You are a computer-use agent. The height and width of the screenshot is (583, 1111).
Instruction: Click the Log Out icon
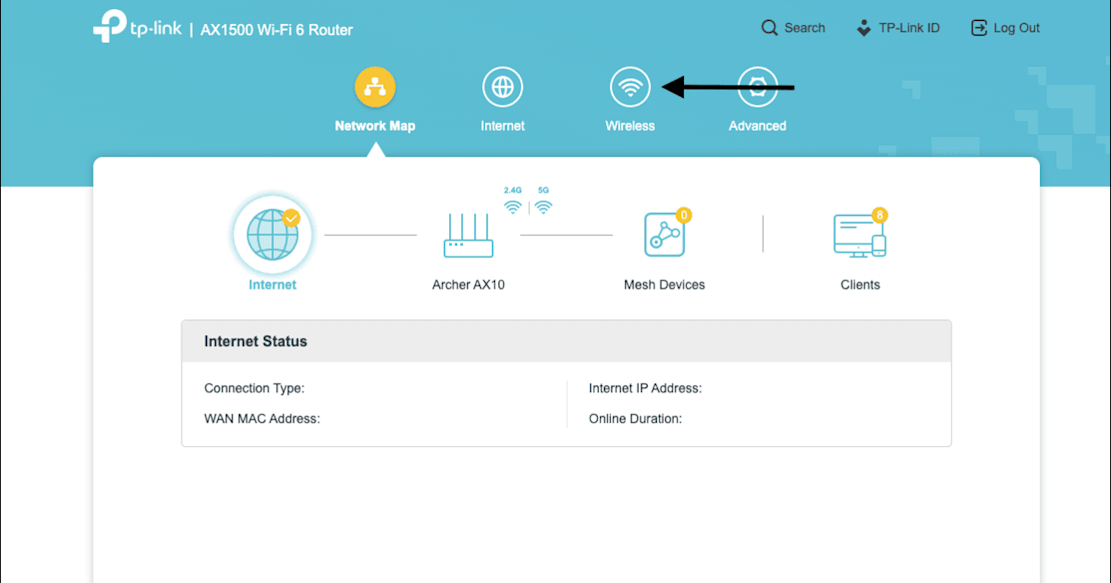click(979, 28)
